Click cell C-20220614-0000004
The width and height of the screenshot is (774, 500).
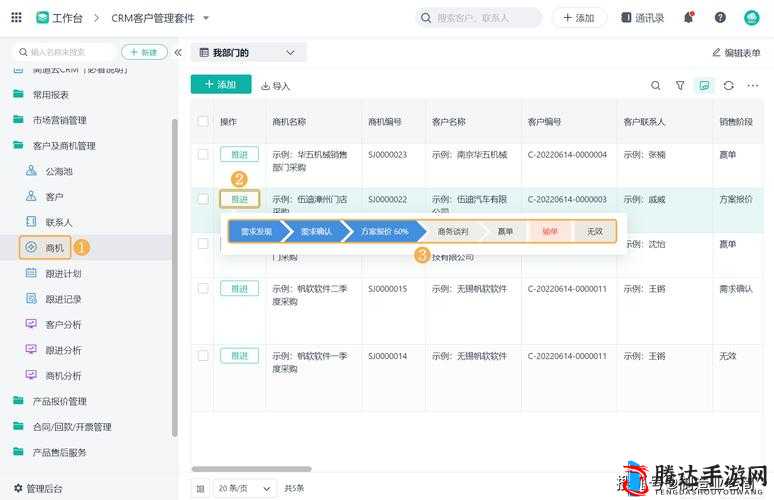click(x=567, y=154)
